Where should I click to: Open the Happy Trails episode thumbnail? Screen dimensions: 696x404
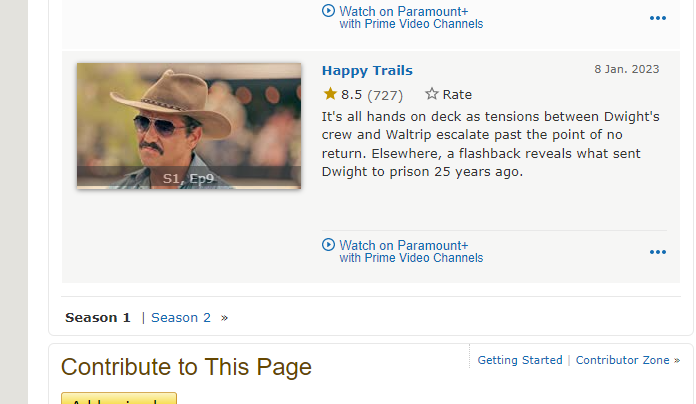pyautogui.click(x=188, y=126)
